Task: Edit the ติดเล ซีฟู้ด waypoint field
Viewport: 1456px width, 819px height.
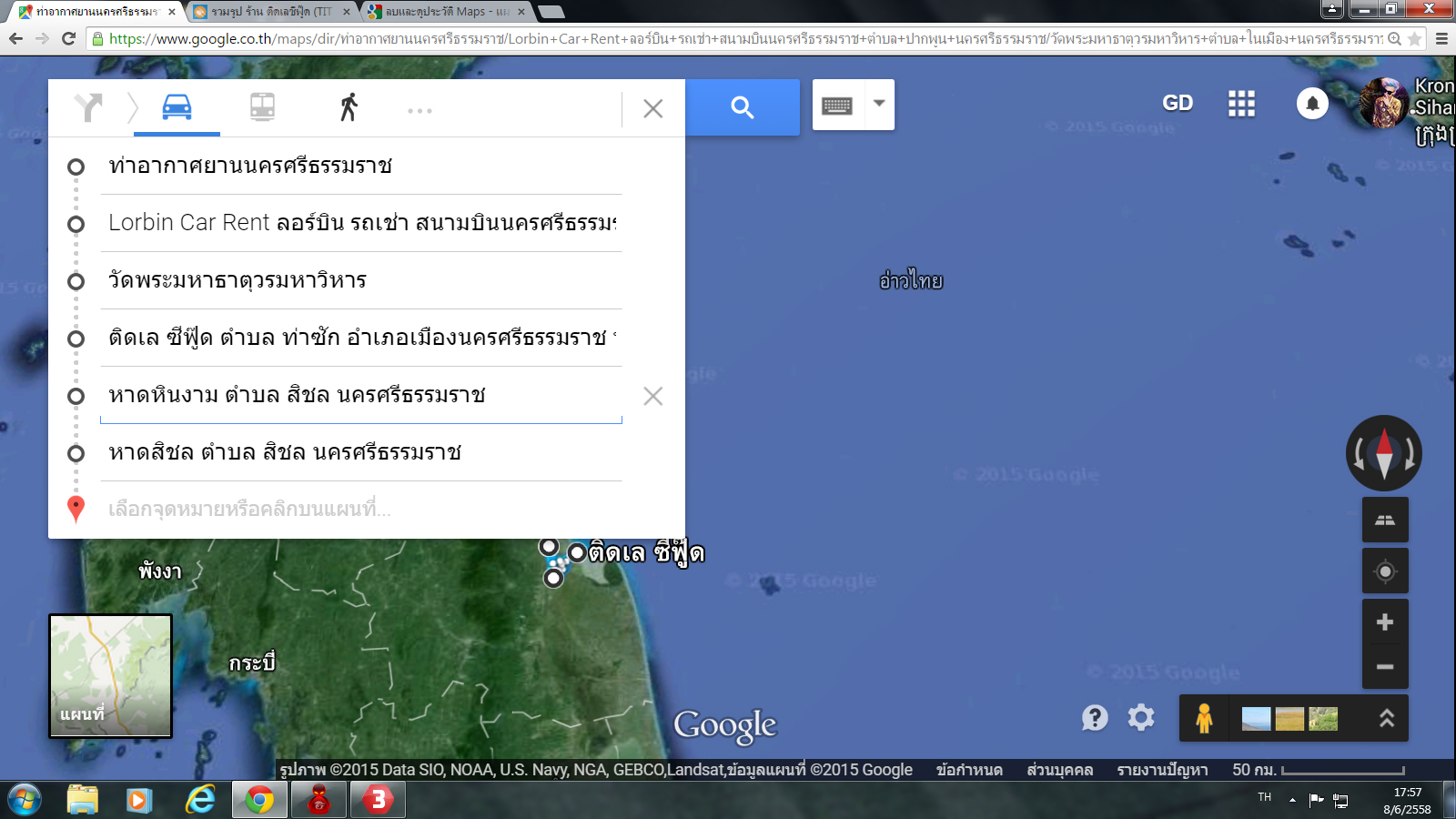Action: [x=361, y=338]
